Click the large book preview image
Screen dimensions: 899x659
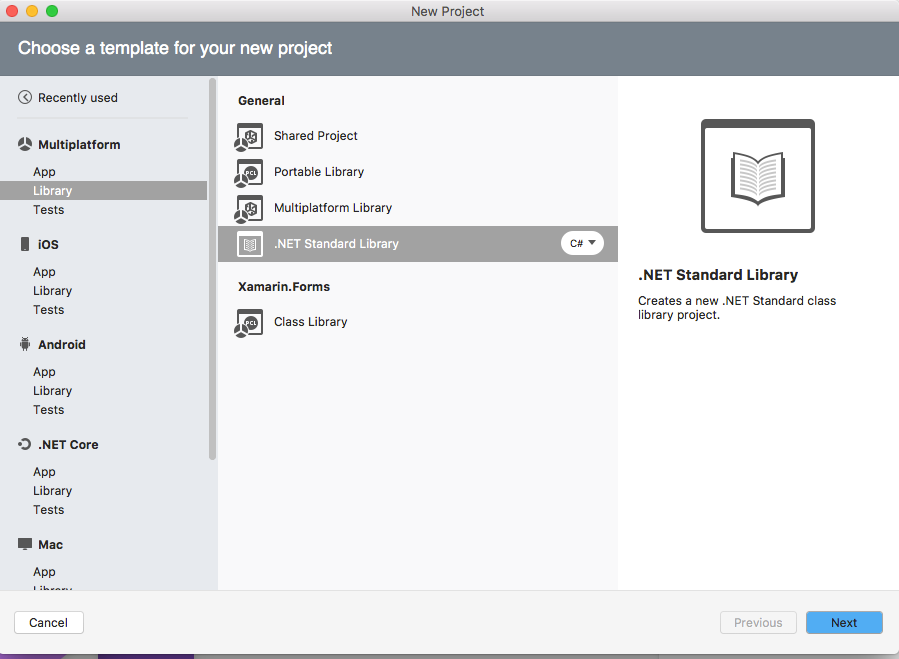pyautogui.click(x=757, y=176)
